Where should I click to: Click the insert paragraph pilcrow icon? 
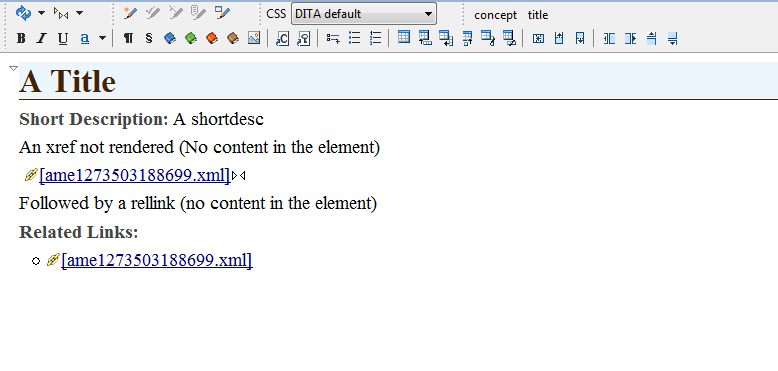(x=128, y=38)
